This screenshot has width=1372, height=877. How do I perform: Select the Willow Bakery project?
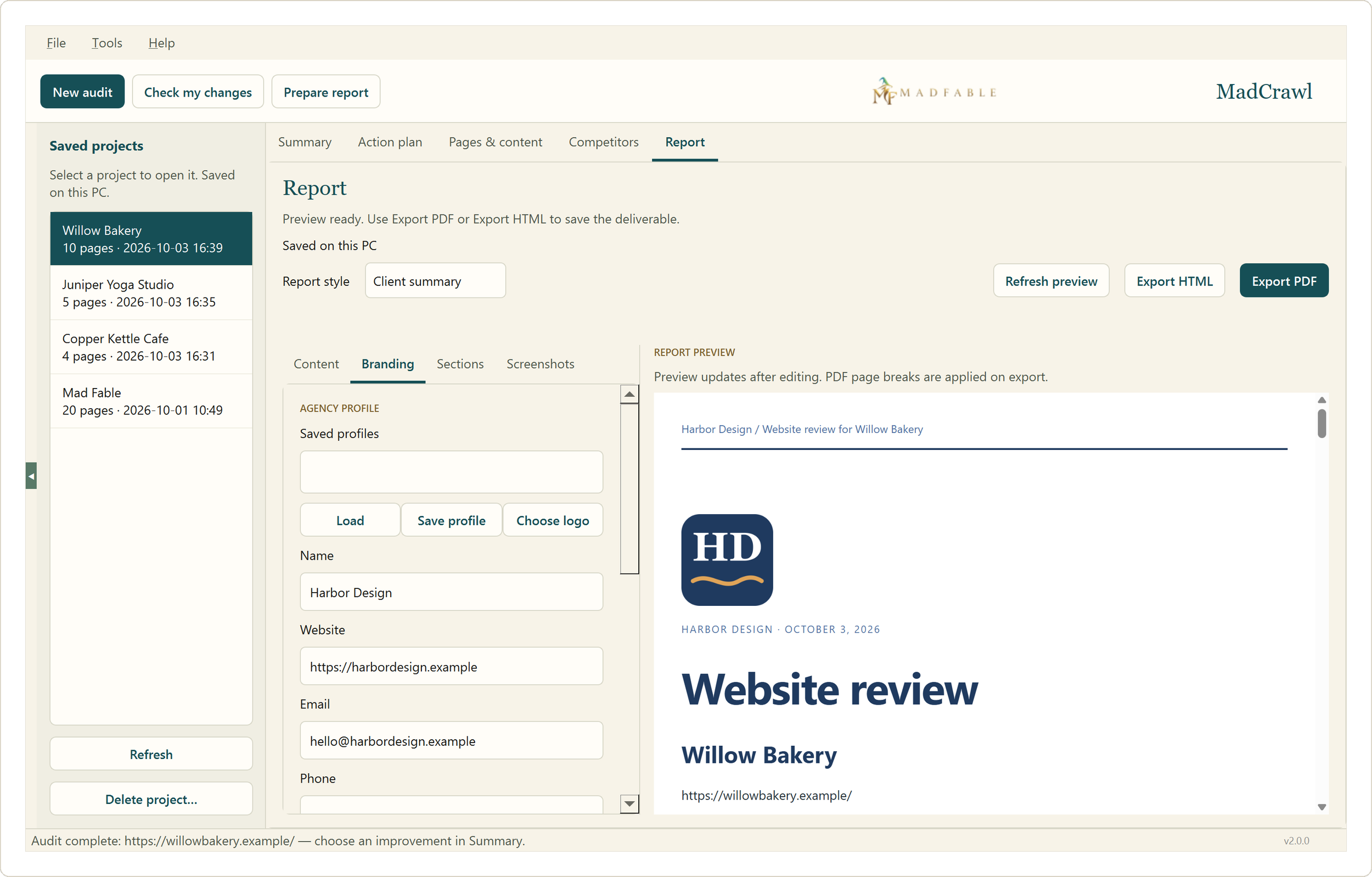coord(151,239)
